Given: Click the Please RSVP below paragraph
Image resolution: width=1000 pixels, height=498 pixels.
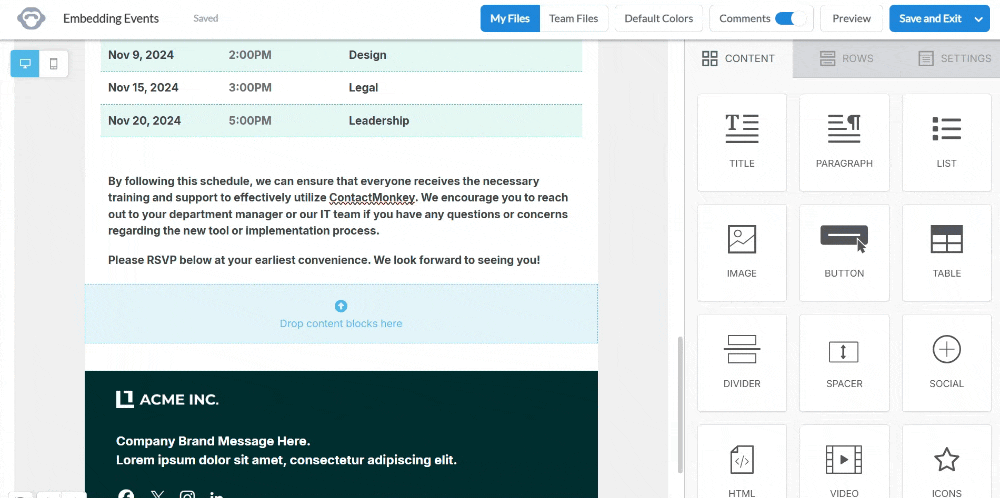Looking at the screenshot, I should tap(324, 260).
